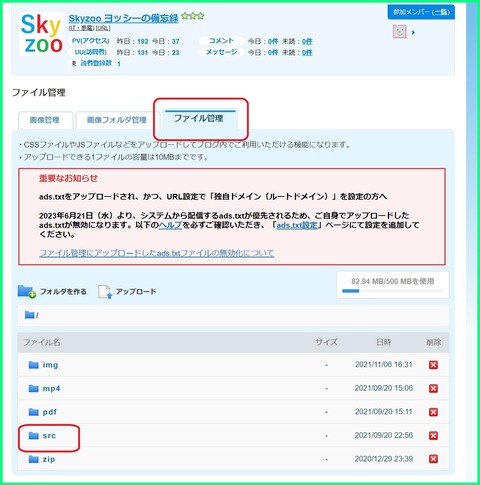Click the 82.94 MB/500 MB usage text
This screenshot has height=485, width=480.
393,281
